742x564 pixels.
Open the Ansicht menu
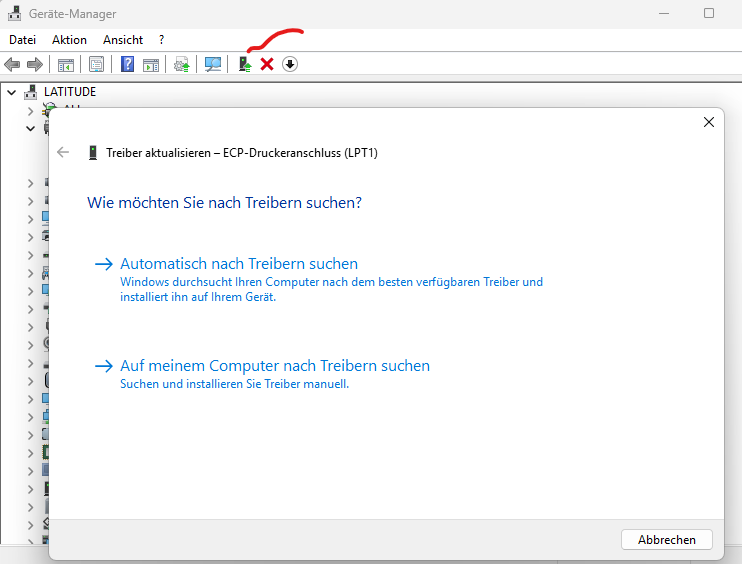pos(123,40)
